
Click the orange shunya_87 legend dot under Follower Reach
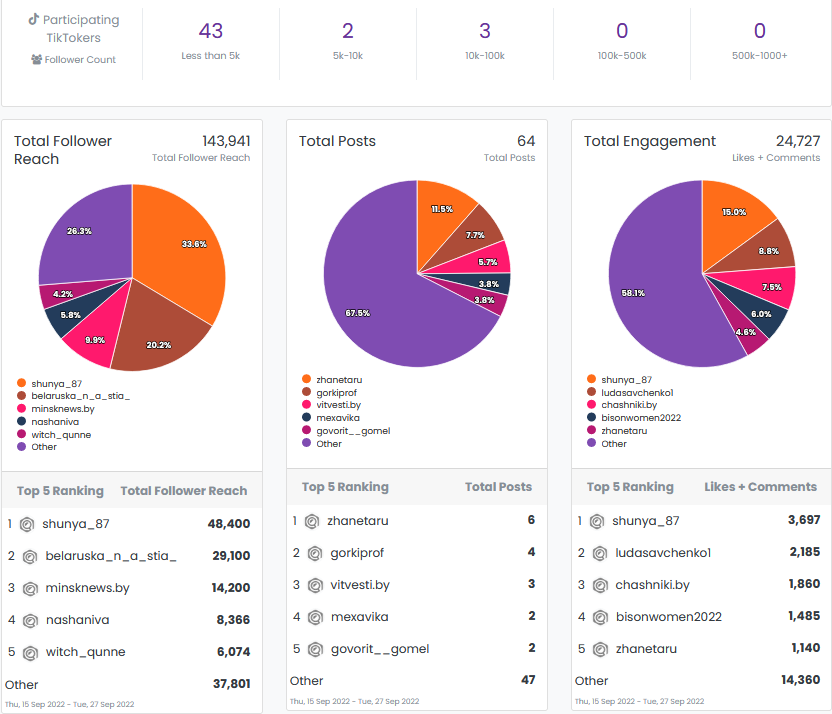[x=21, y=383]
